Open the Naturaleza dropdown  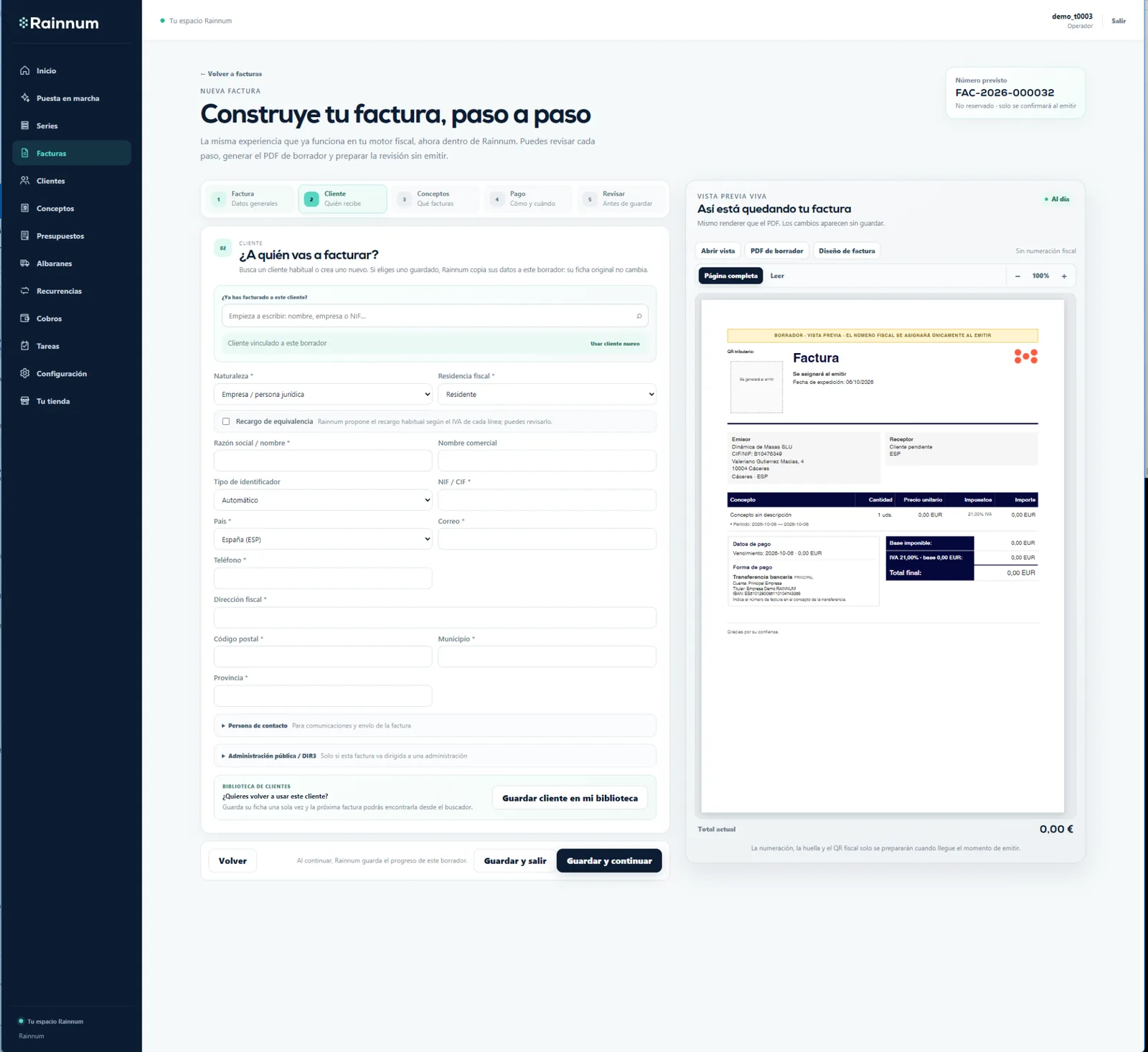(323, 394)
